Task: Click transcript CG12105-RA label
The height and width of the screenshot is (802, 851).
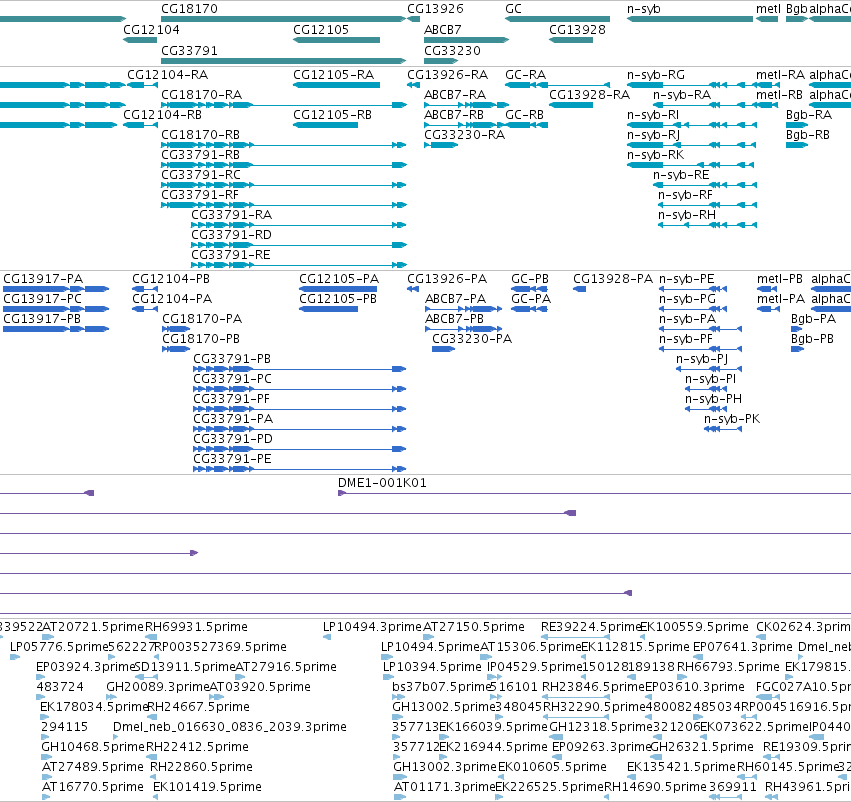Action: click(334, 75)
